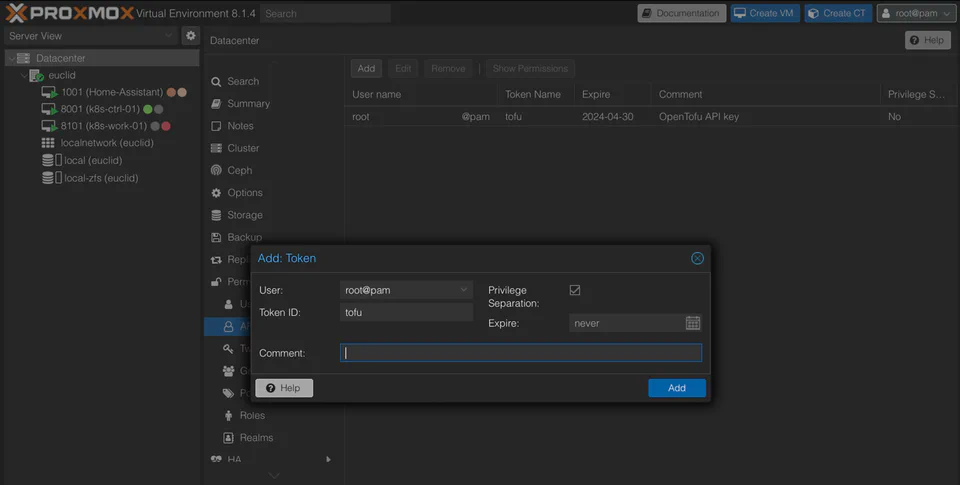Open the Roles menu item
Screen dimensions: 960x485
pos(252,415)
